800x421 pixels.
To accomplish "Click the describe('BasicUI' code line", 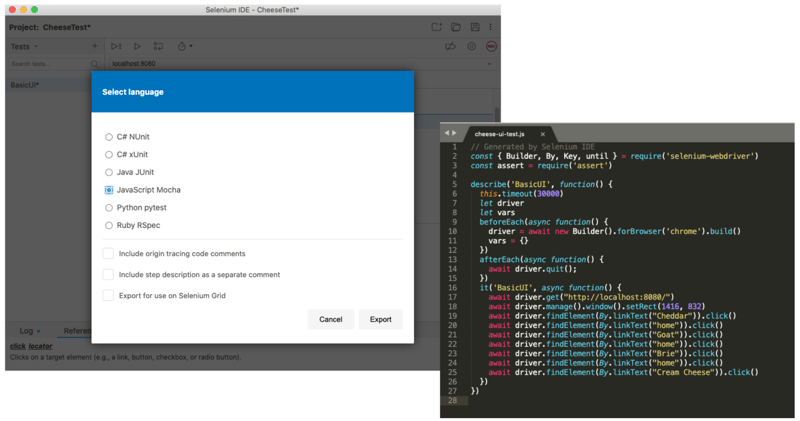I will click(541, 184).
